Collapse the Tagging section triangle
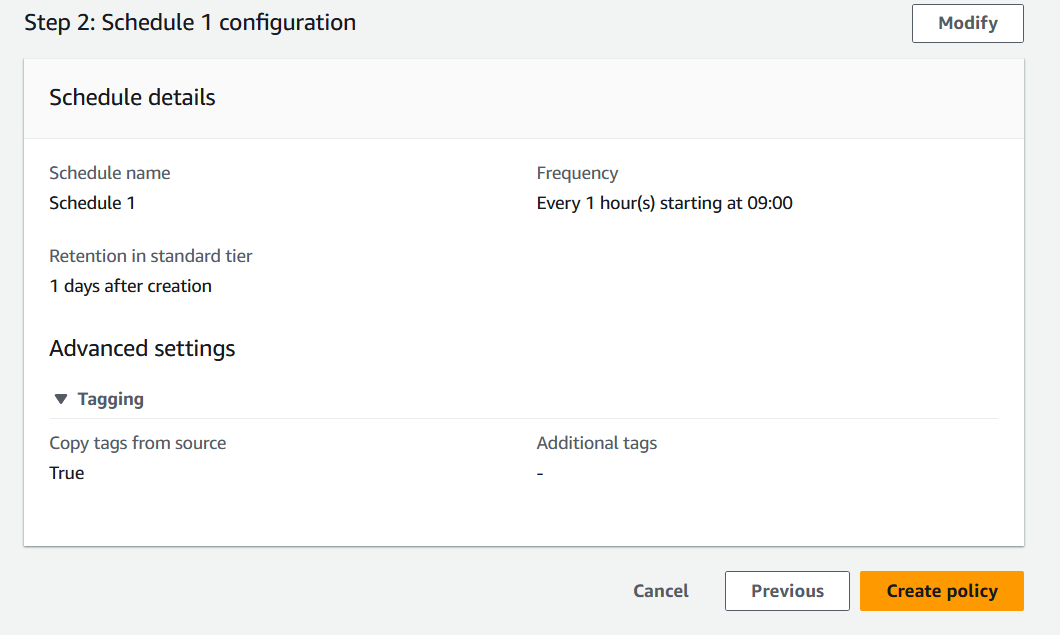 pos(61,399)
